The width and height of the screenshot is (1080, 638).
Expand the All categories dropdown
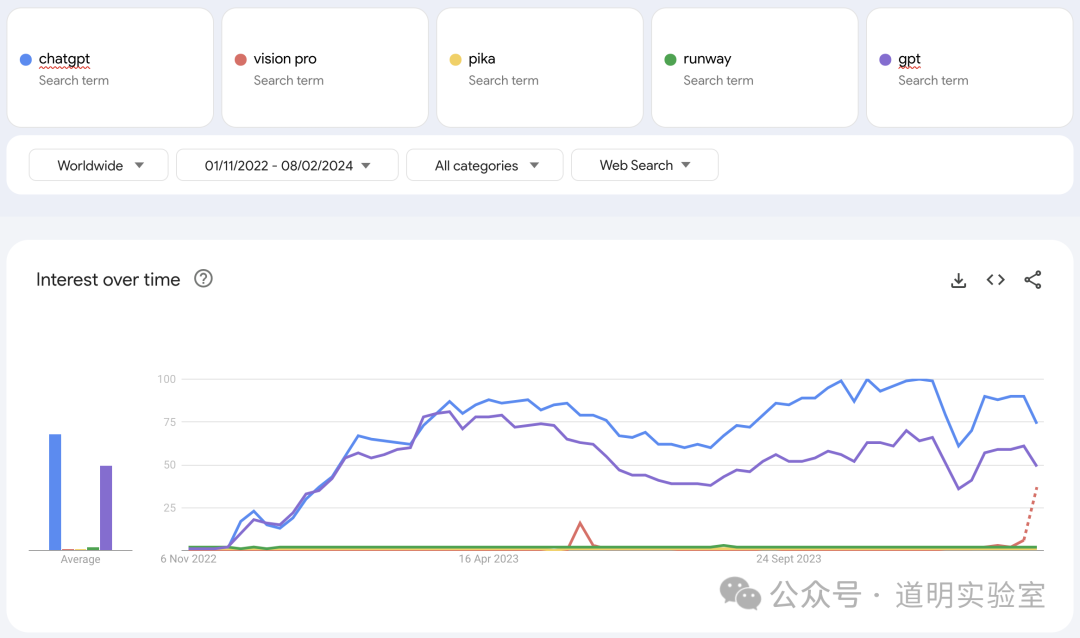[x=485, y=165]
